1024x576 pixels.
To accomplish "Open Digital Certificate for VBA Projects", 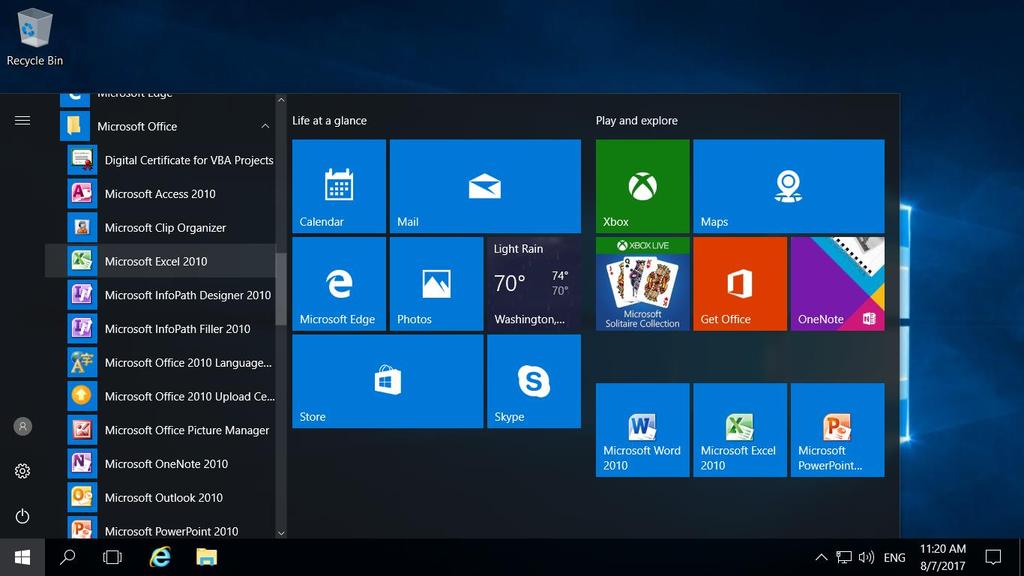I will click(x=160, y=160).
